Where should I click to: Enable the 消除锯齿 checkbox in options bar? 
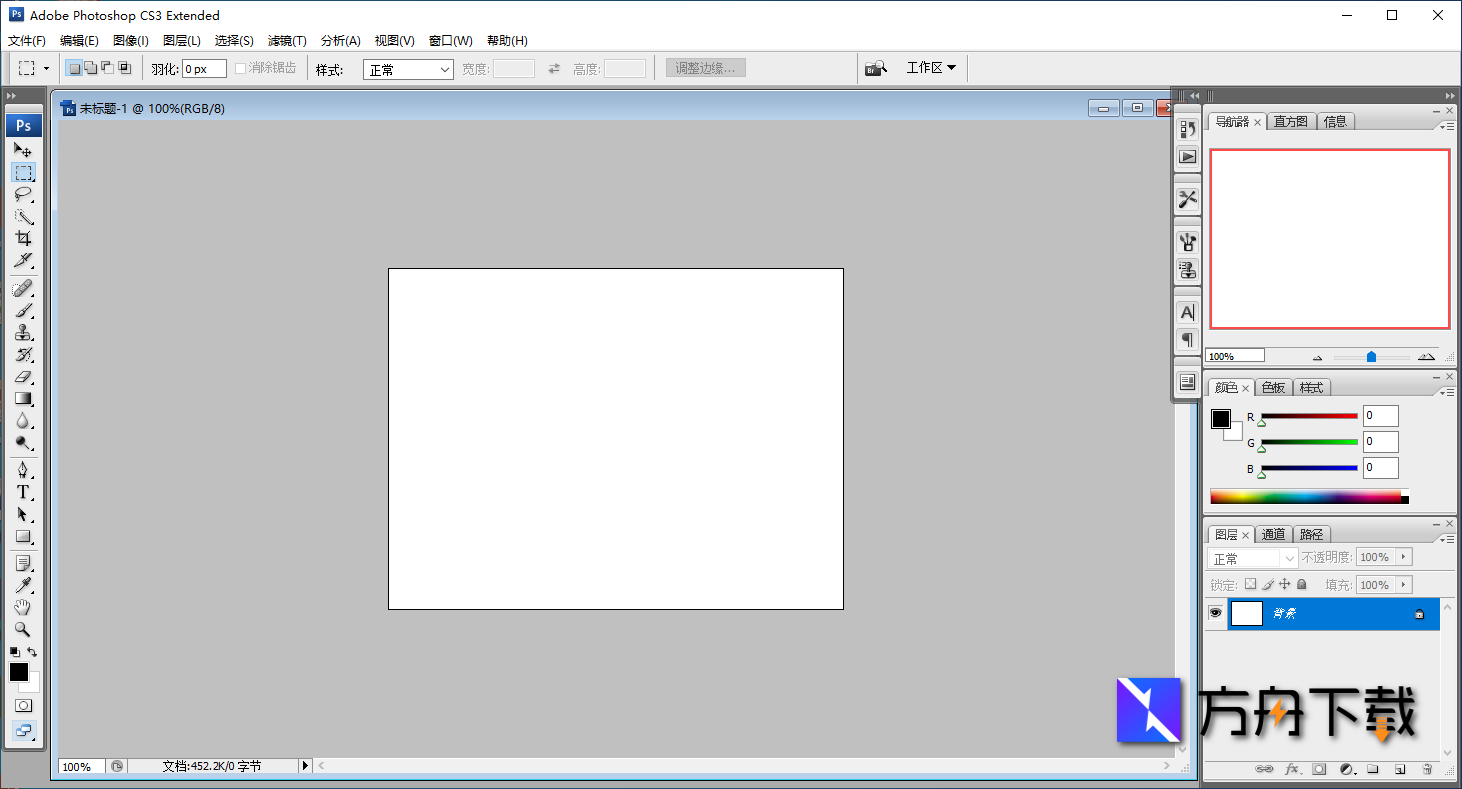coord(240,68)
